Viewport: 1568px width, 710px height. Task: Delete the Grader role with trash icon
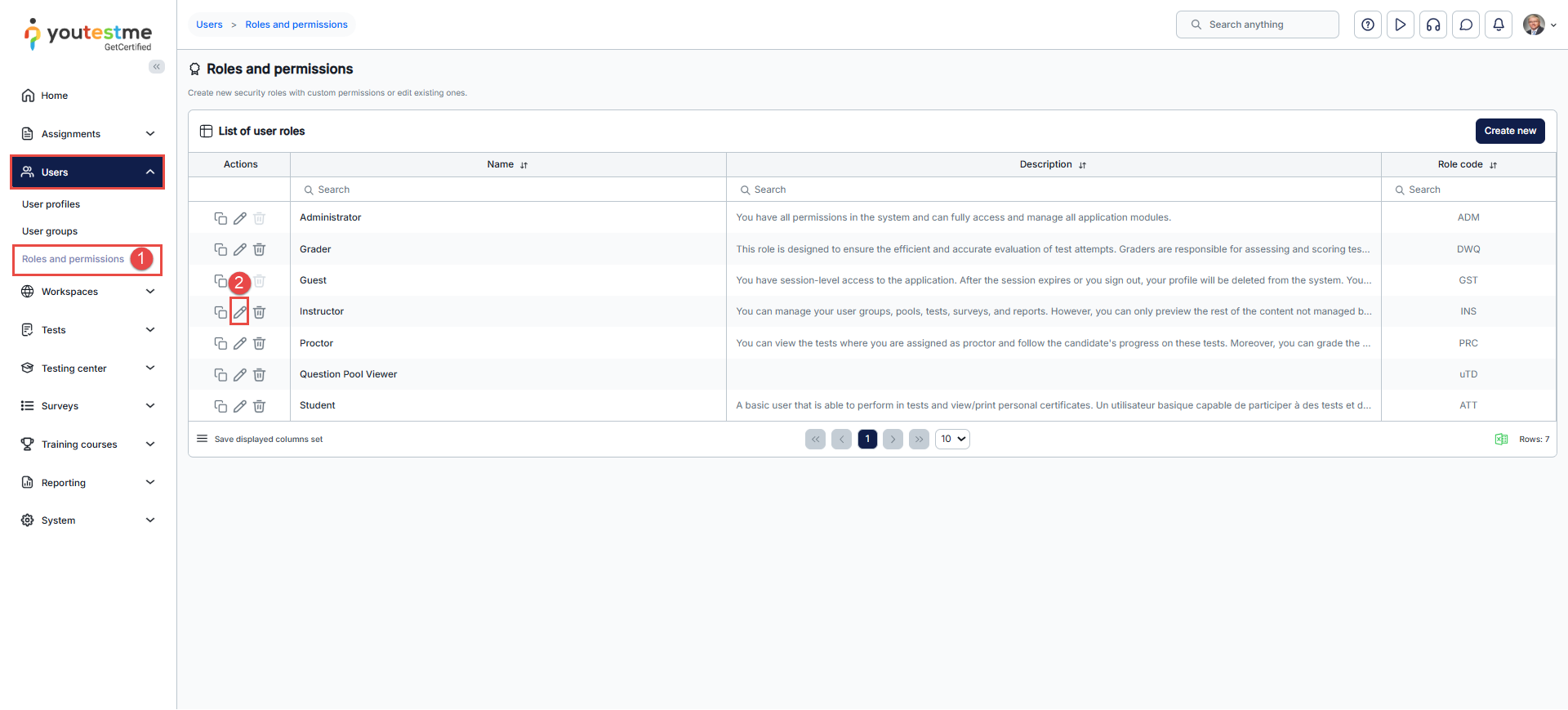click(259, 249)
